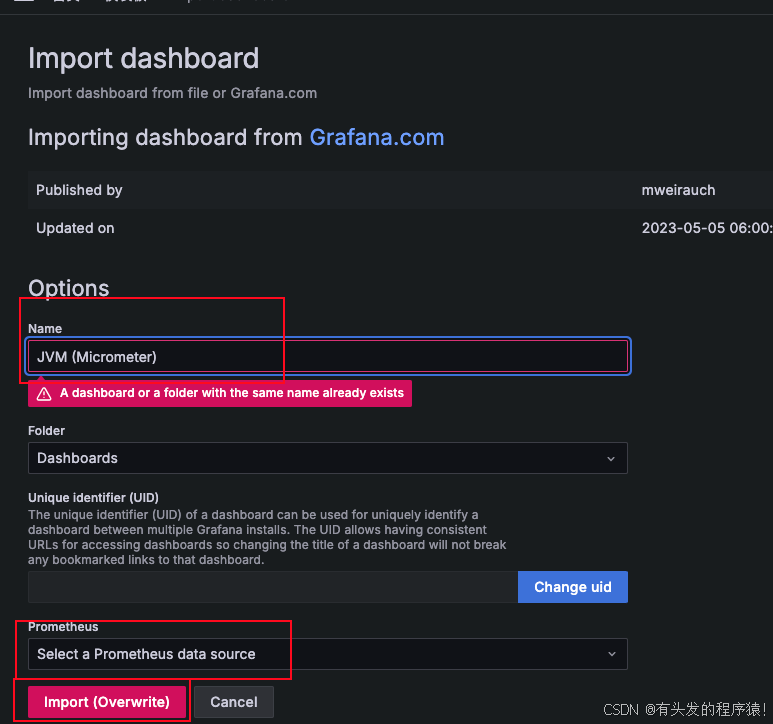Image resolution: width=773 pixels, height=724 pixels.
Task: Click the 'Published by' label
Action: pos(79,190)
